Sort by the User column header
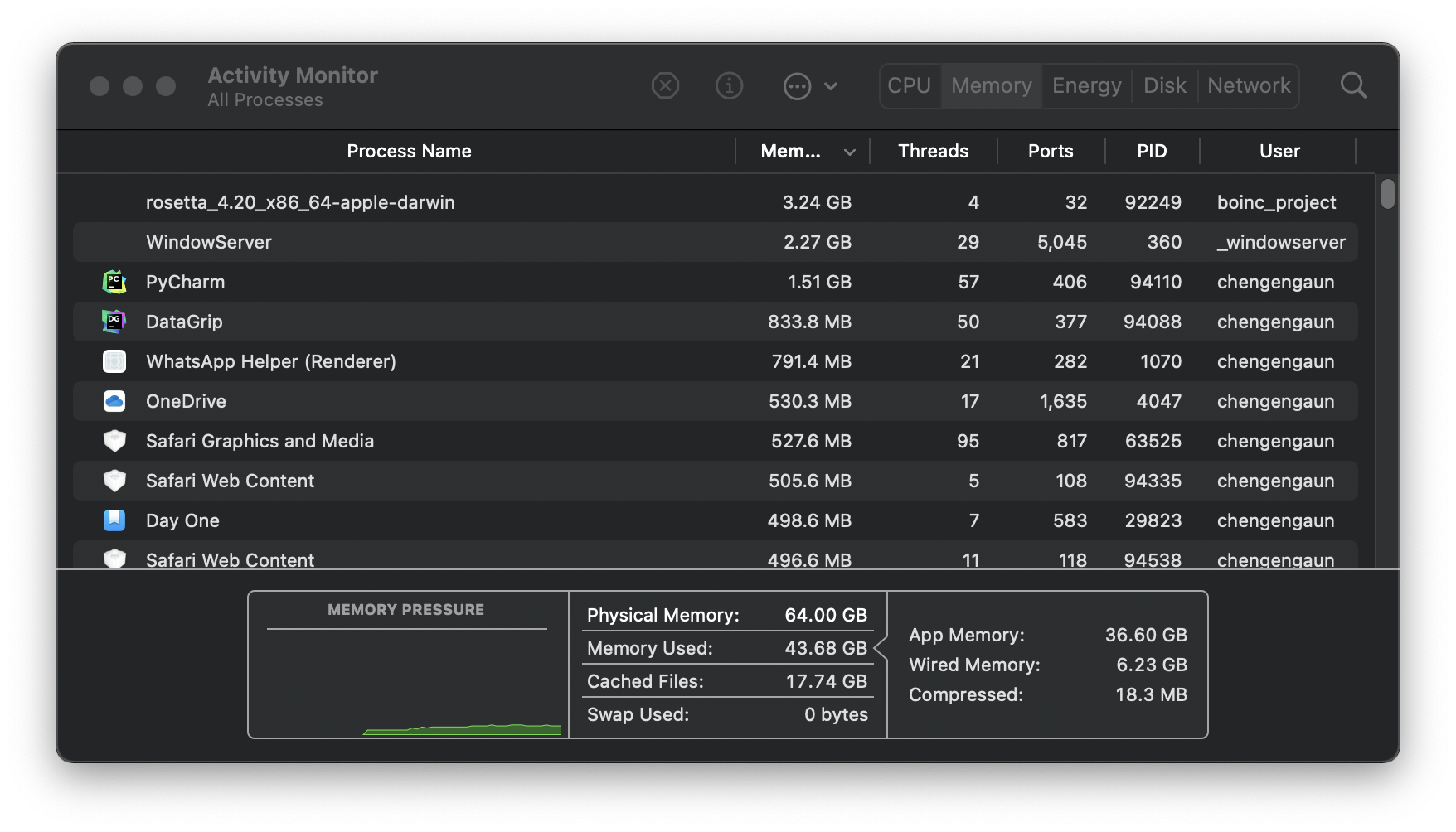1456x832 pixels. [1279, 151]
